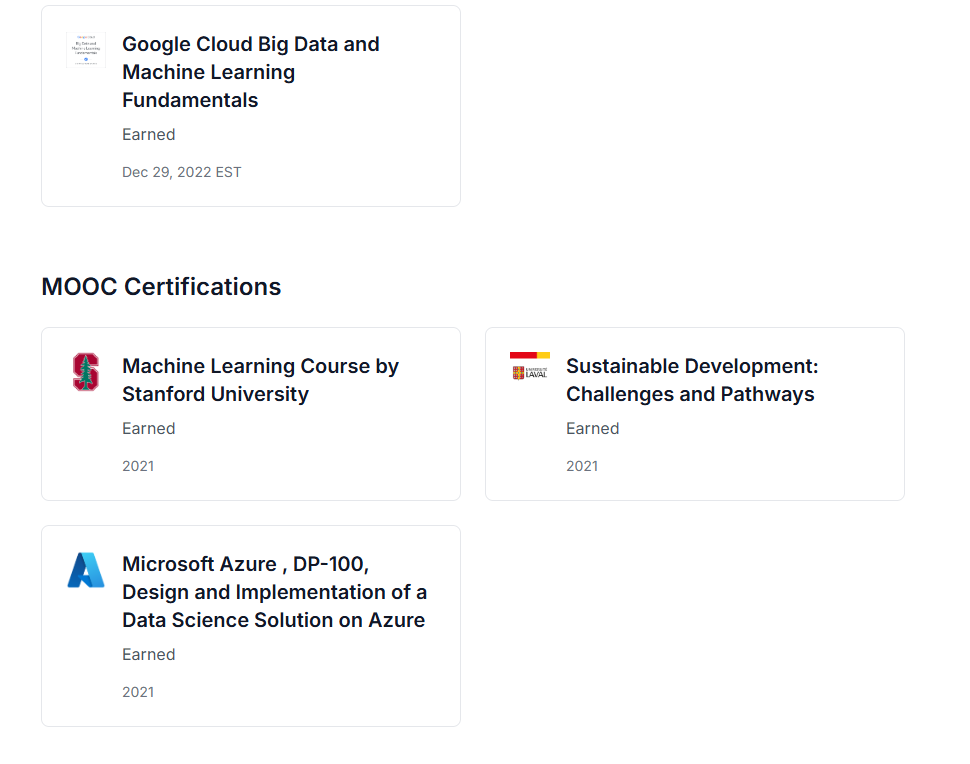Click the Stanford University tree logo
Screen dimensions: 970x764
[86, 371]
